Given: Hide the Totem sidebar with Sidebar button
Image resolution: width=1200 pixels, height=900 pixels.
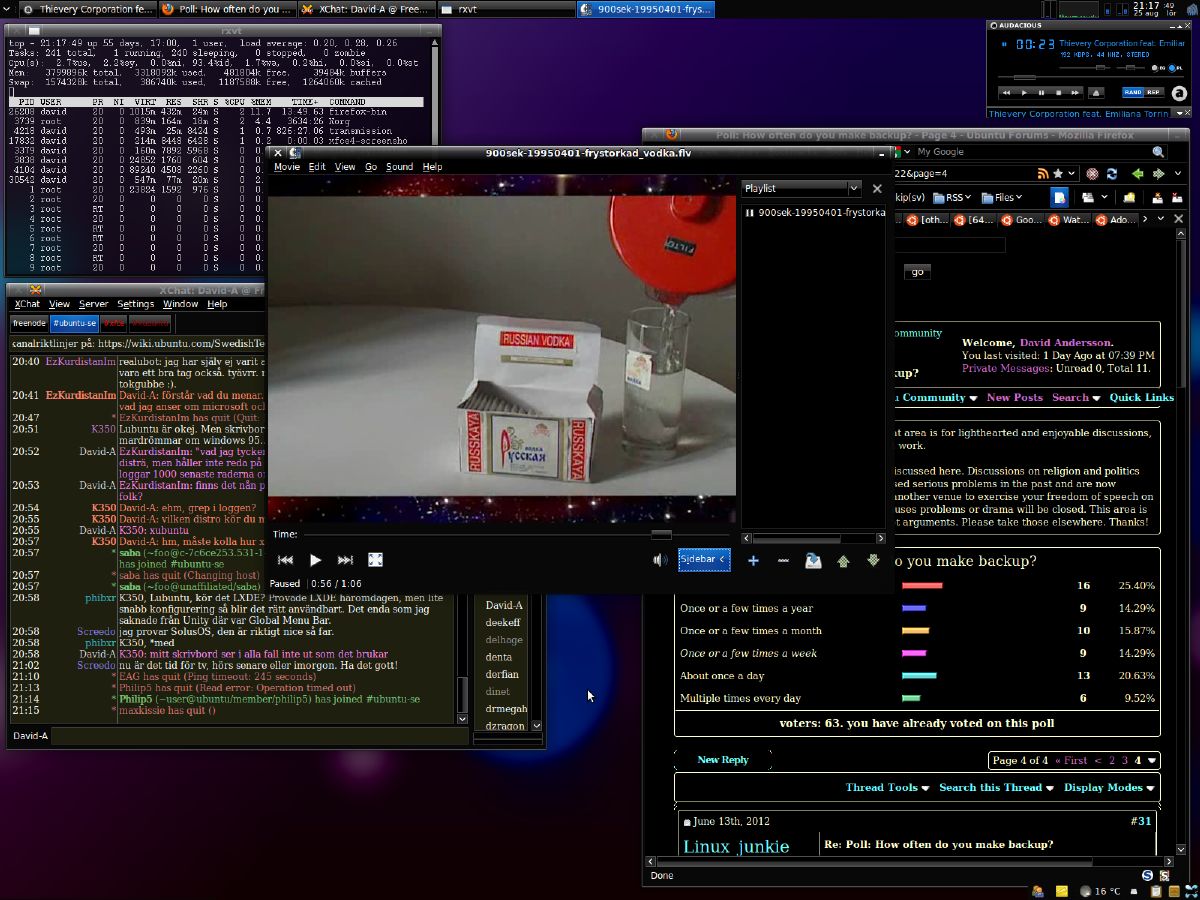Looking at the screenshot, I should click(704, 560).
